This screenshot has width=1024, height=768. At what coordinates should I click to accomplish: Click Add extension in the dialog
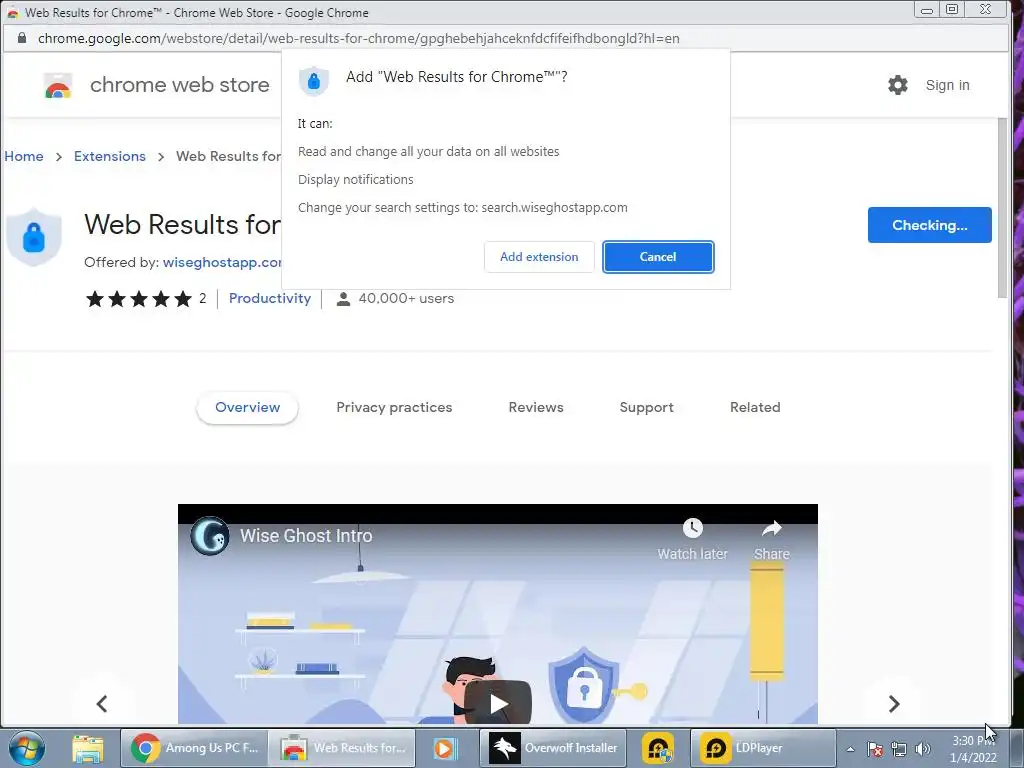point(539,257)
